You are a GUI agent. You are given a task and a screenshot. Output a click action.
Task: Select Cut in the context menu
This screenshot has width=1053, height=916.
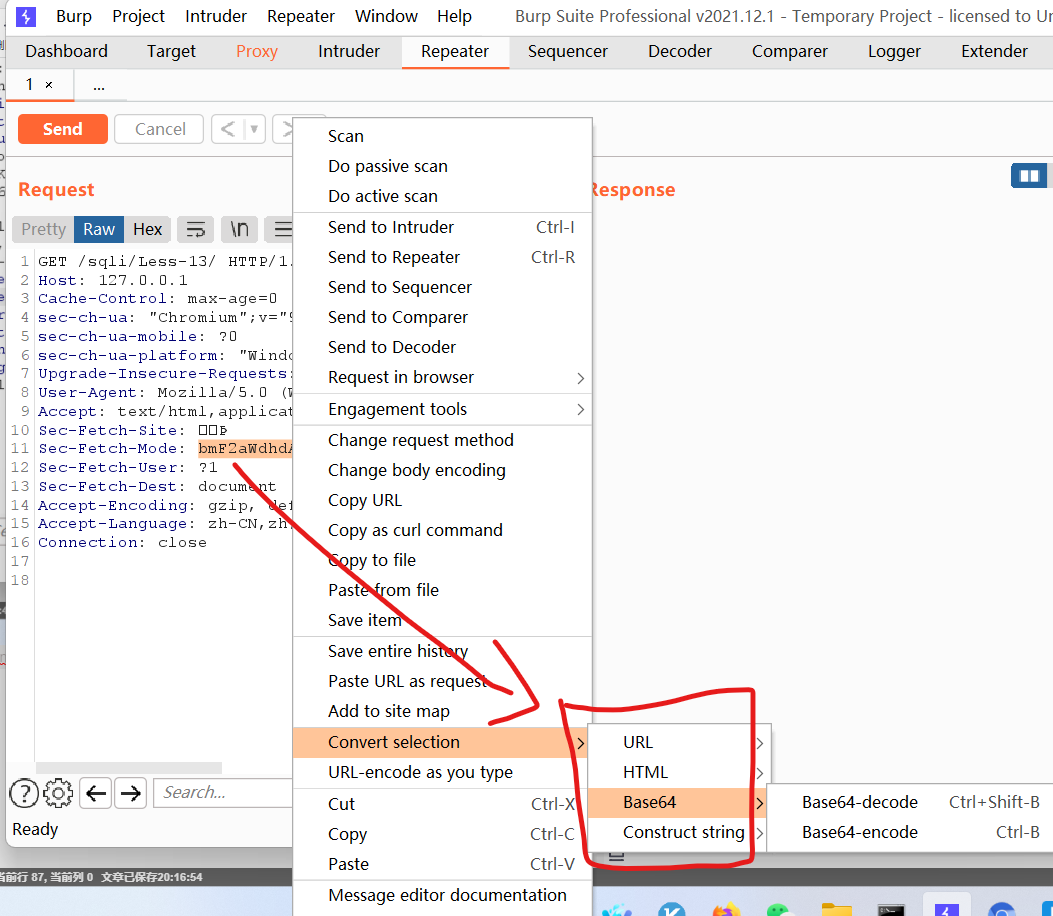point(443,805)
